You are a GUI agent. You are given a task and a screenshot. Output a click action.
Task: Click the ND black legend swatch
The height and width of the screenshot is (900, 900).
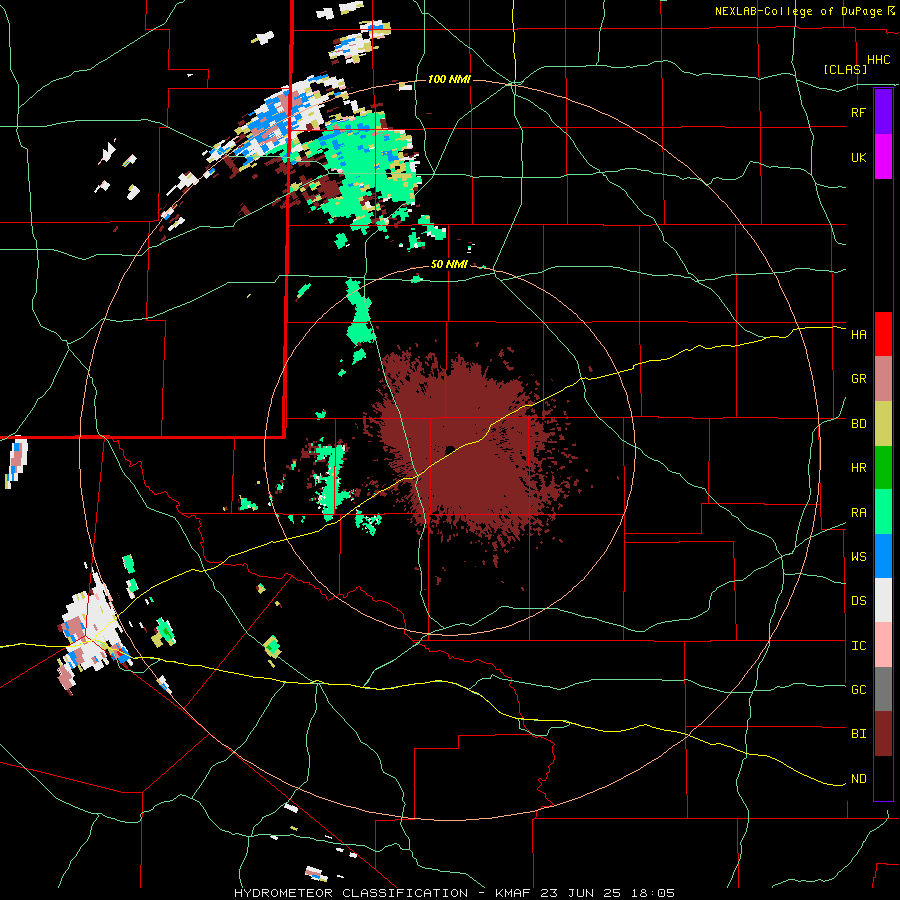(x=883, y=778)
